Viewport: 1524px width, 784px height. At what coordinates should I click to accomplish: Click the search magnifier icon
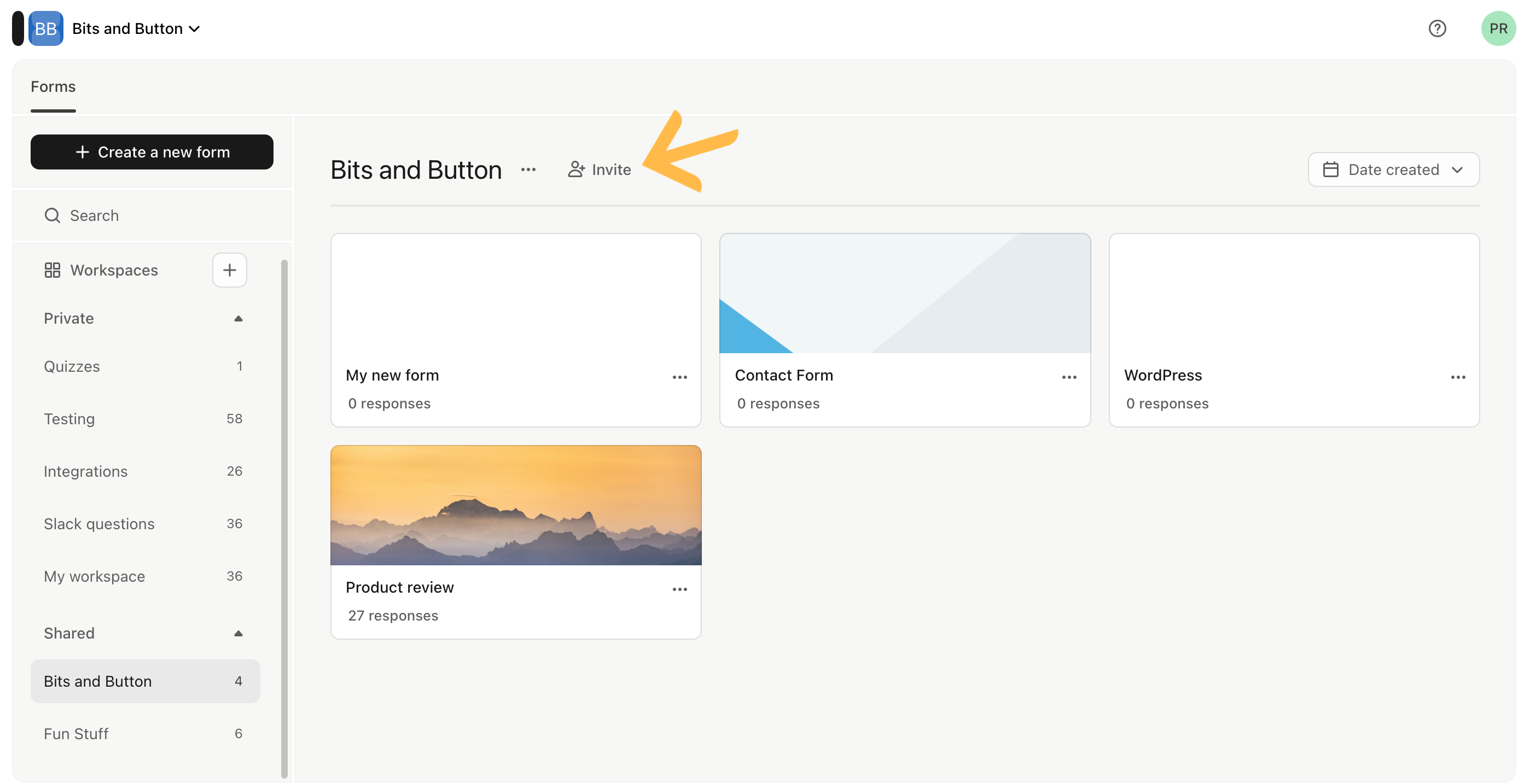click(x=52, y=215)
